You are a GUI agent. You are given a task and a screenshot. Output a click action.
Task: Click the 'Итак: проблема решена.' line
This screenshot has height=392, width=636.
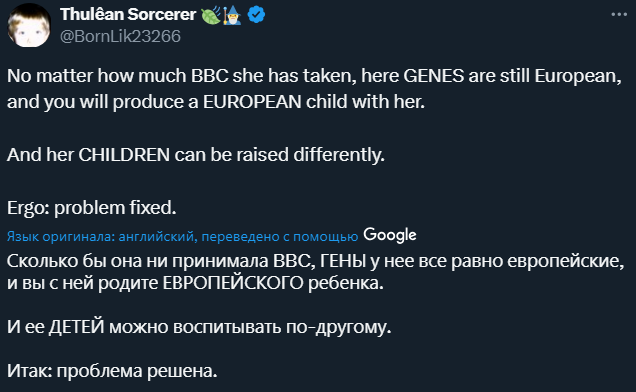[112, 371]
